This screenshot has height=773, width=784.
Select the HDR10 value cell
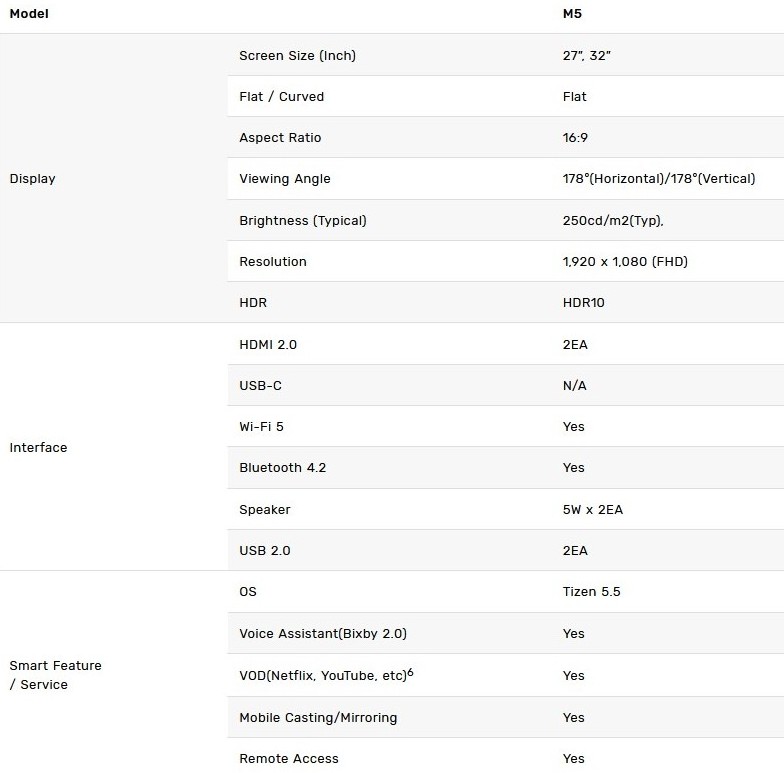[583, 303]
